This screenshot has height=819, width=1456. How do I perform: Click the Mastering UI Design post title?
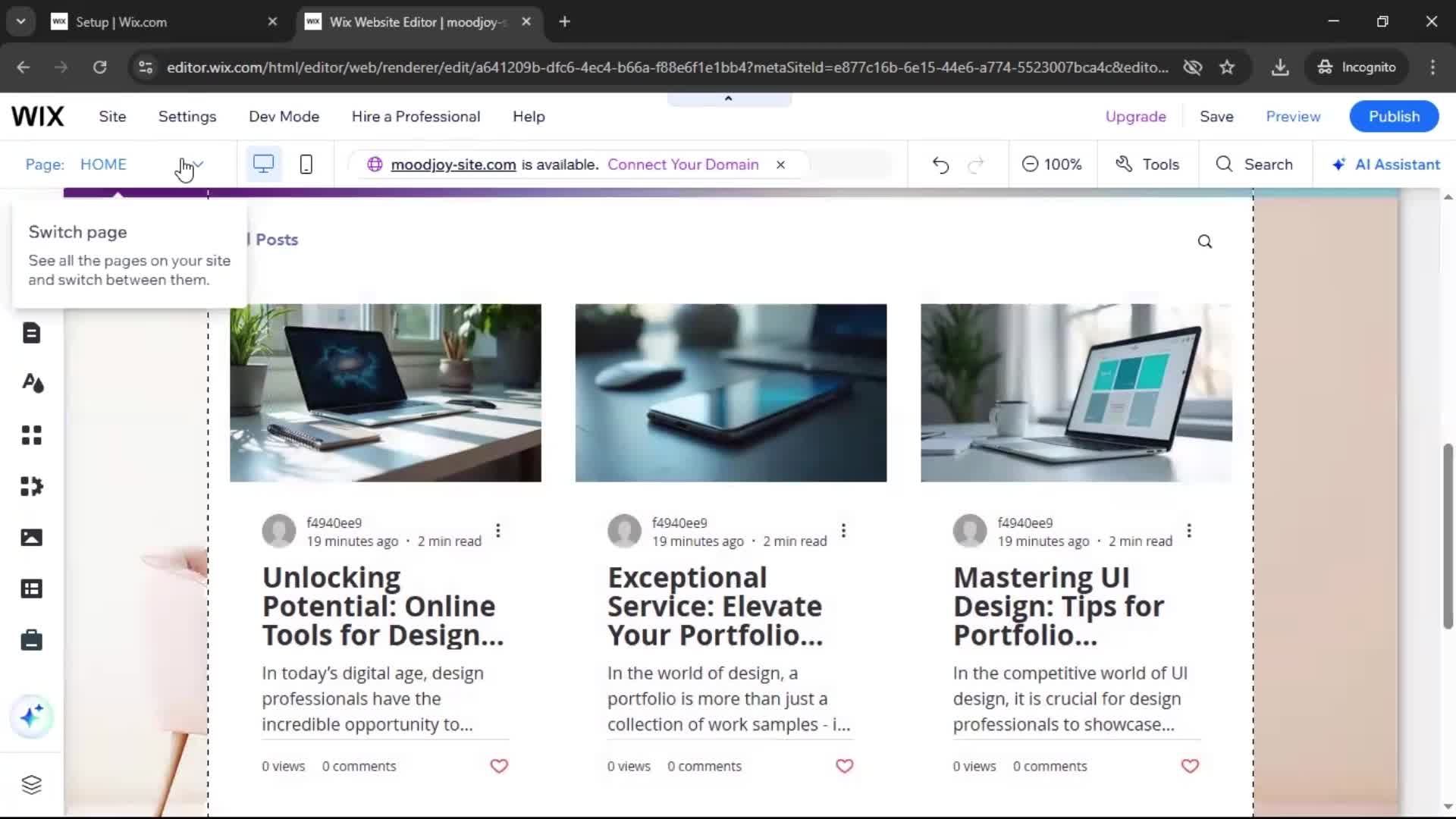[1058, 607]
